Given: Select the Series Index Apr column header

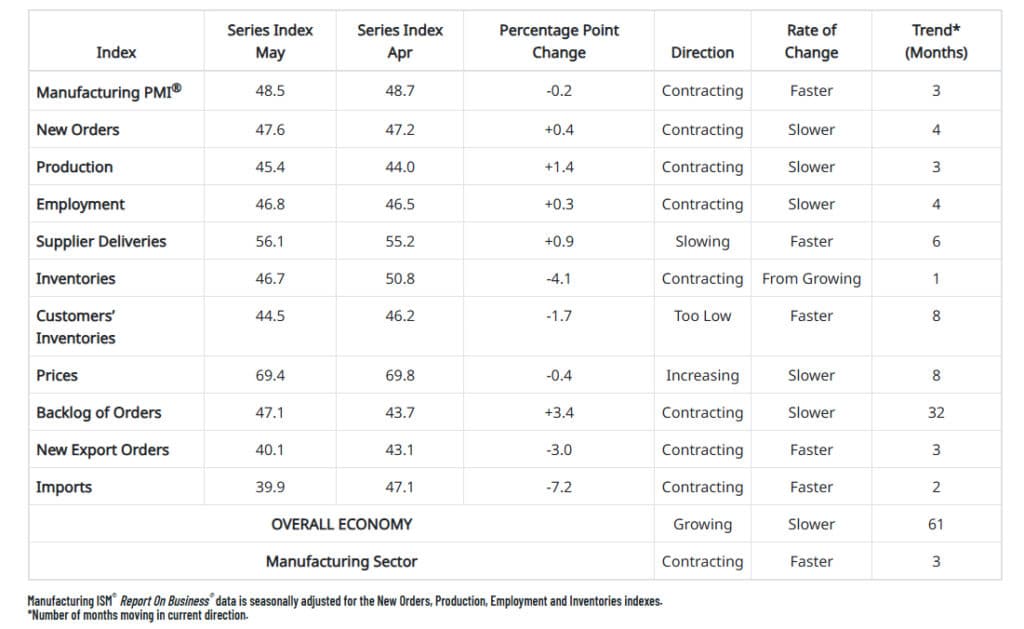Looking at the screenshot, I should click(x=400, y=41).
